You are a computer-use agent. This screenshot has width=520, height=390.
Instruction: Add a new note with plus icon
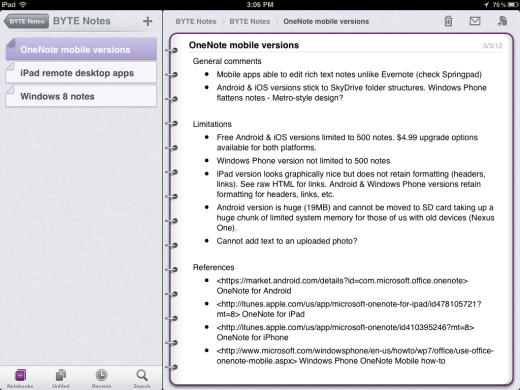coord(147,21)
